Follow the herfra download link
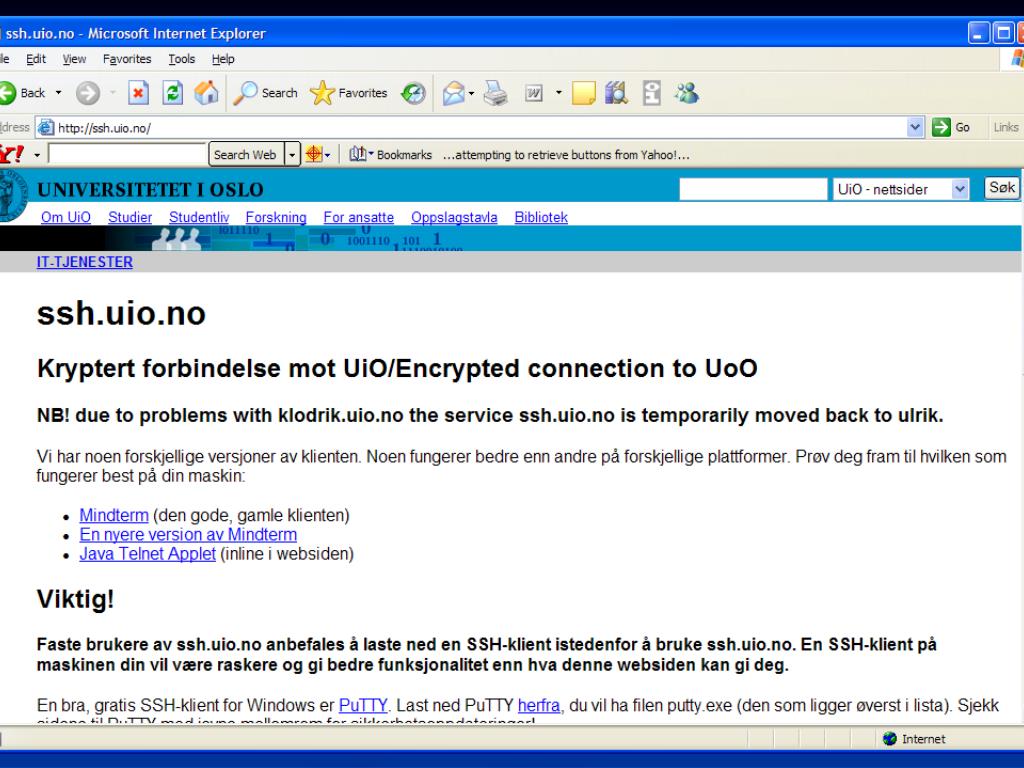Viewport: 1024px width, 768px height. click(x=539, y=705)
